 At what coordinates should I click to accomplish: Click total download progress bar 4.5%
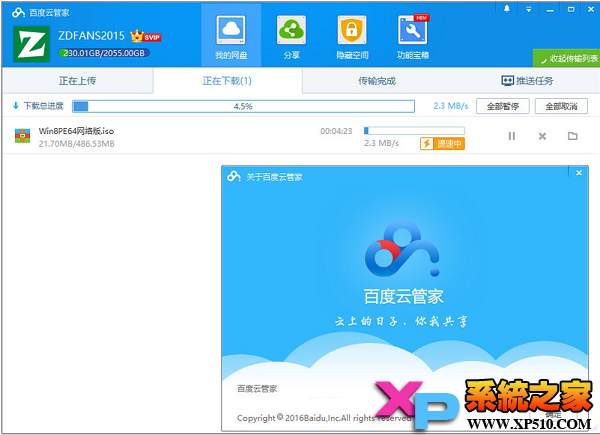coord(243,106)
